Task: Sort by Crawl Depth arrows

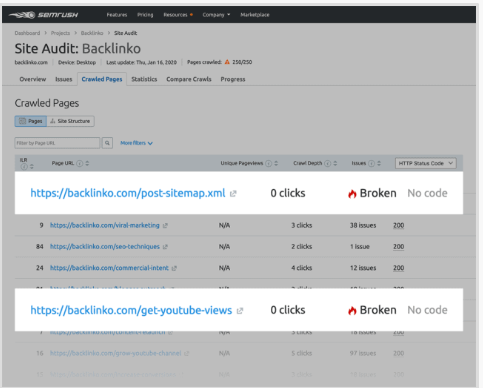Action: [335, 163]
